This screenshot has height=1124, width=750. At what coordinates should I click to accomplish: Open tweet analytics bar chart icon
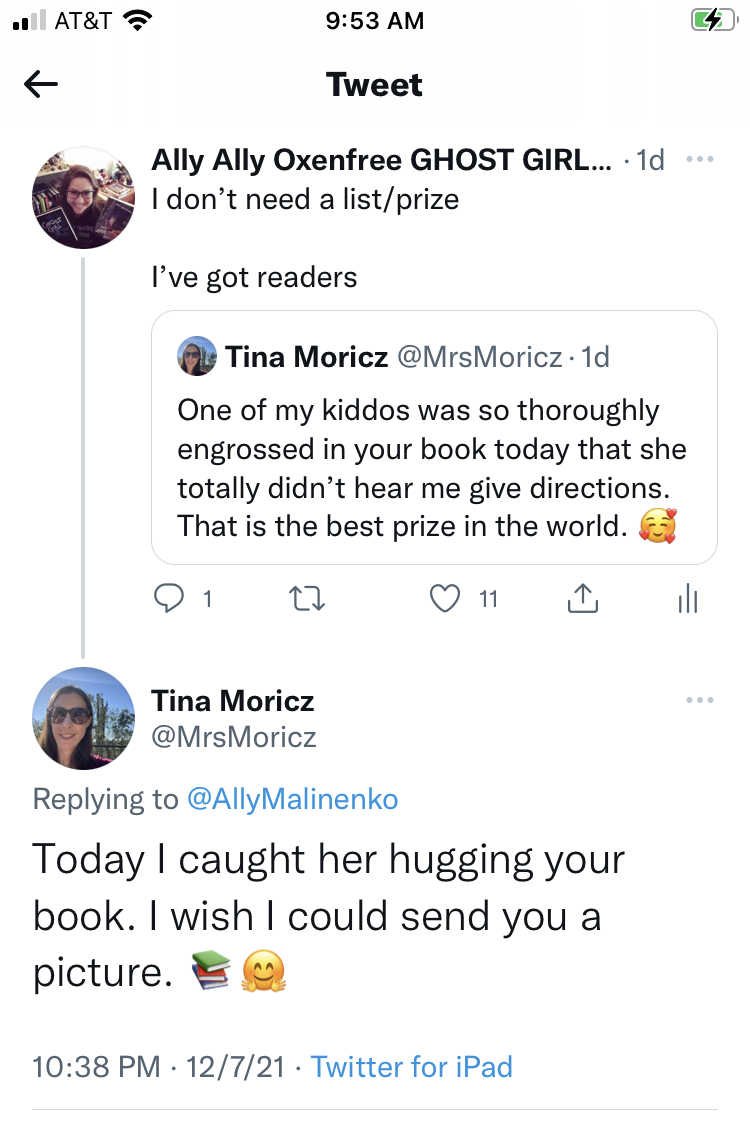tap(687, 598)
